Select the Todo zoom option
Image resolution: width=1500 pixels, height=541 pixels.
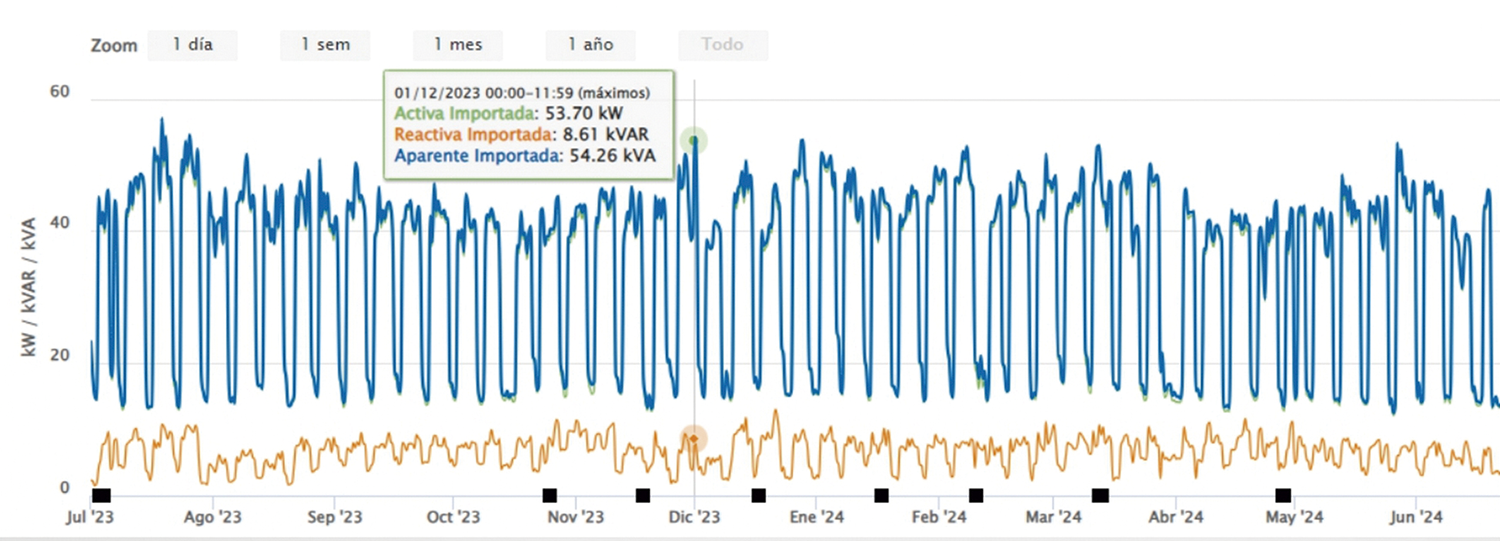[723, 45]
